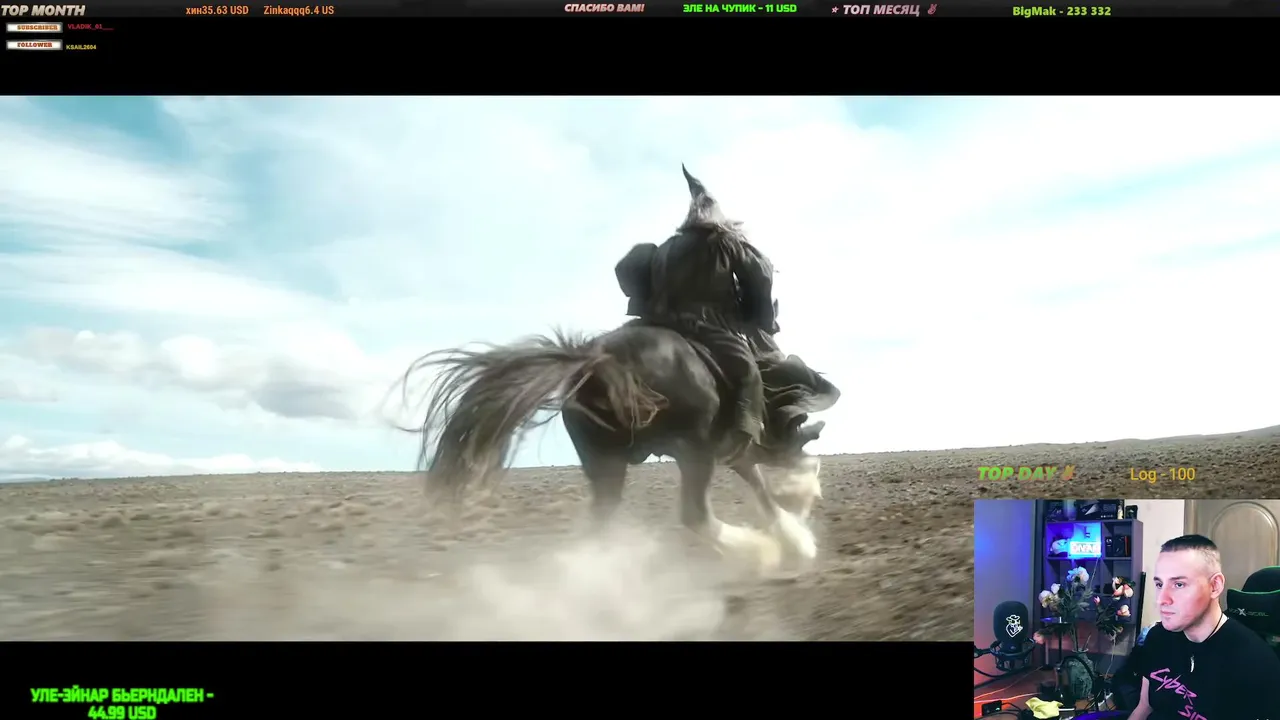This screenshot has width=1280, height=720.
Task: Click the main video of the horse rider
Action: click(640, 368)
